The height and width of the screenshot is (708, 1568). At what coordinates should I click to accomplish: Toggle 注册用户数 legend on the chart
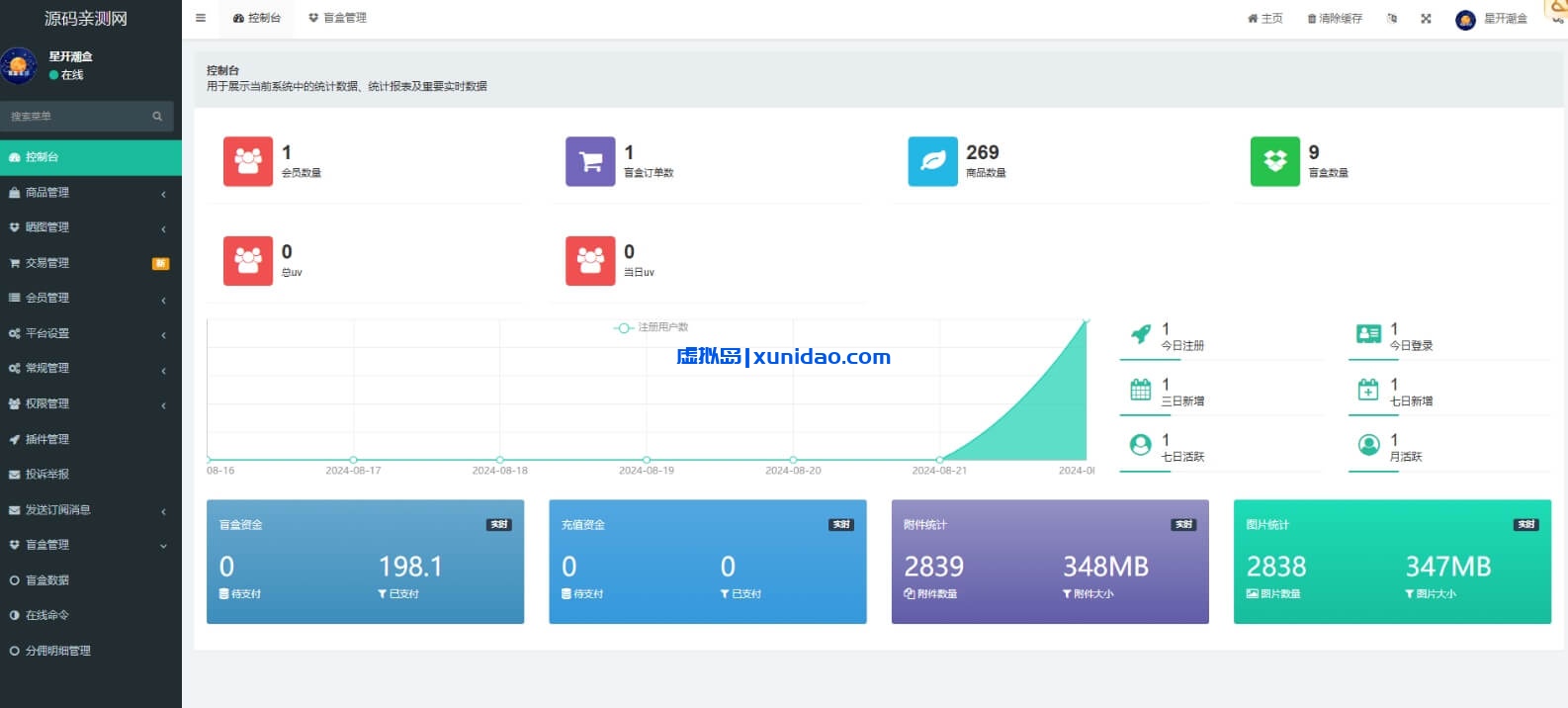[x=652, y=327]
